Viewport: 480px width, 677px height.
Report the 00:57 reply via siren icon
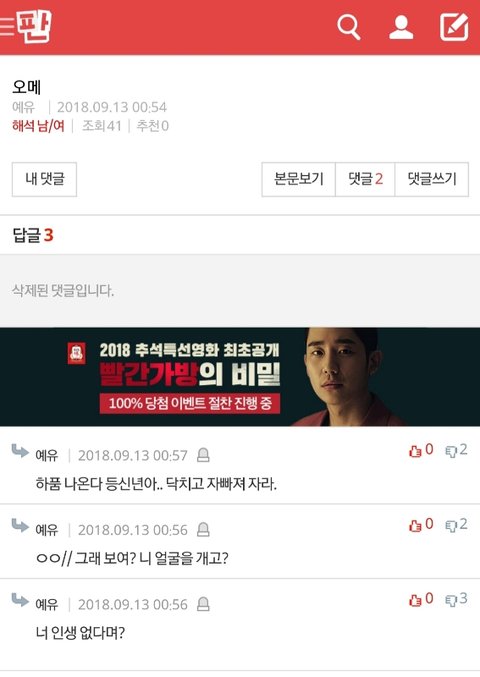click(x=203, y=455)
